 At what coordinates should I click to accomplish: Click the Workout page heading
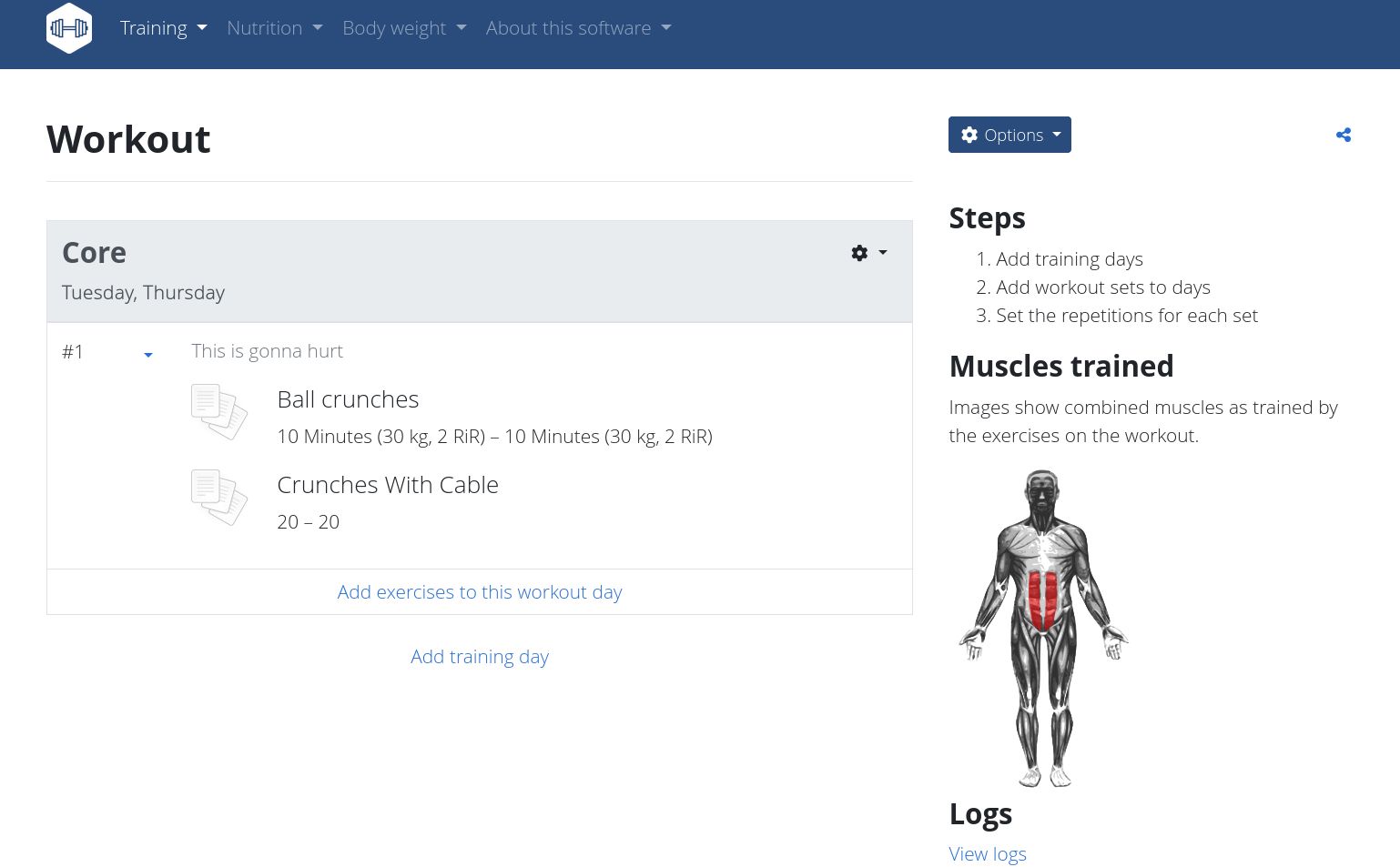coord(128,139)
